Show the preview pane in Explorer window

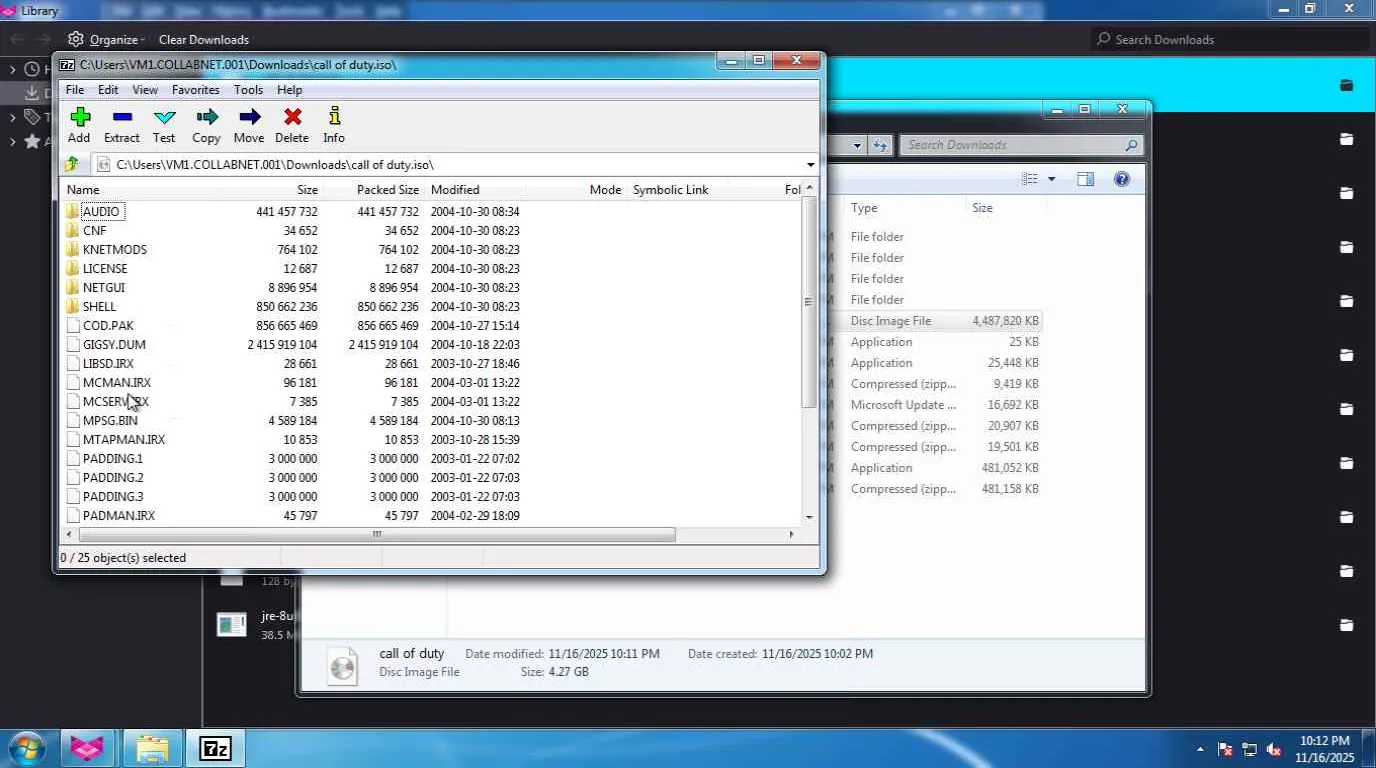tap(1085, 179)
